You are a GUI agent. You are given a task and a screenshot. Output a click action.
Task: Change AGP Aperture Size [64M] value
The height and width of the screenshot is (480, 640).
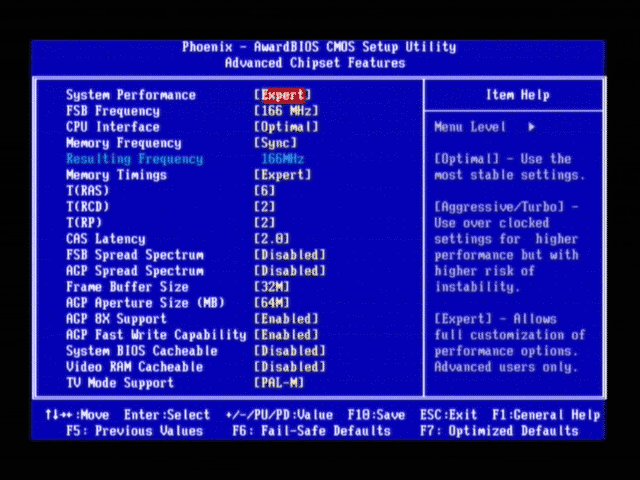[272, 303]
